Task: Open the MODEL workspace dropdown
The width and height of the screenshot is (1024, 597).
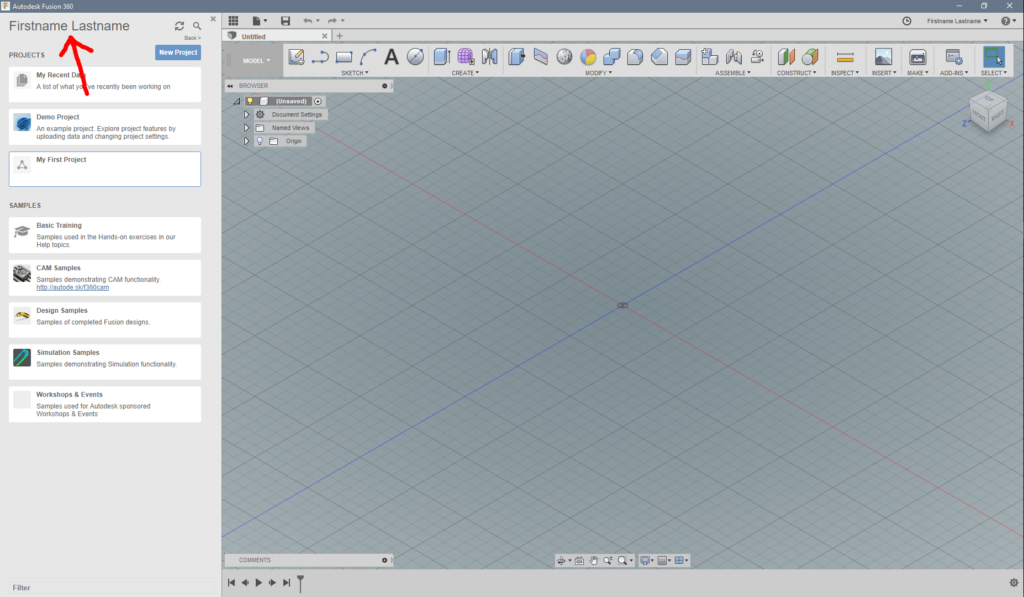Action: click(x=256, y=60)
